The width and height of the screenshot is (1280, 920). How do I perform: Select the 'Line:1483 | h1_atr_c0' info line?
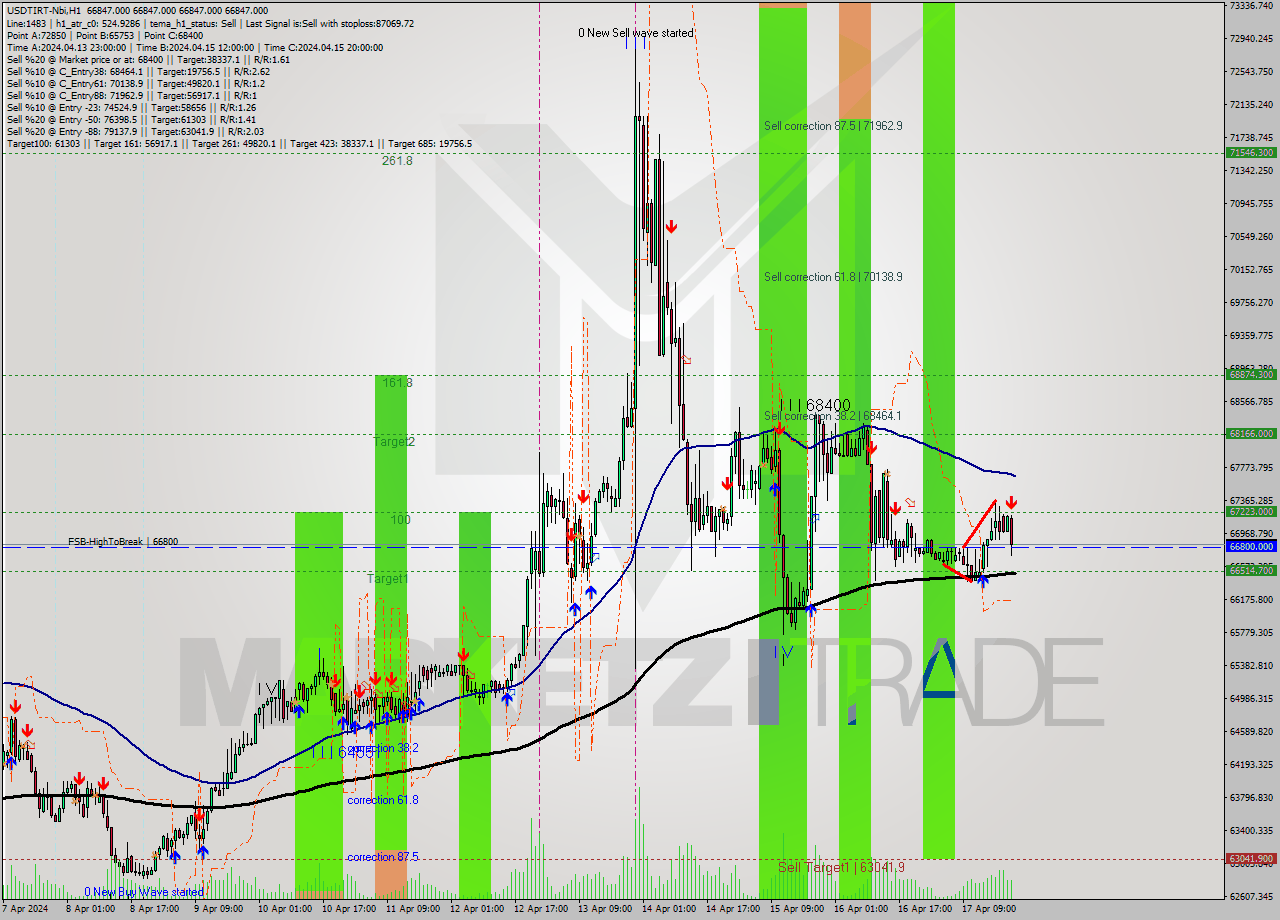(x=210, y=23)
